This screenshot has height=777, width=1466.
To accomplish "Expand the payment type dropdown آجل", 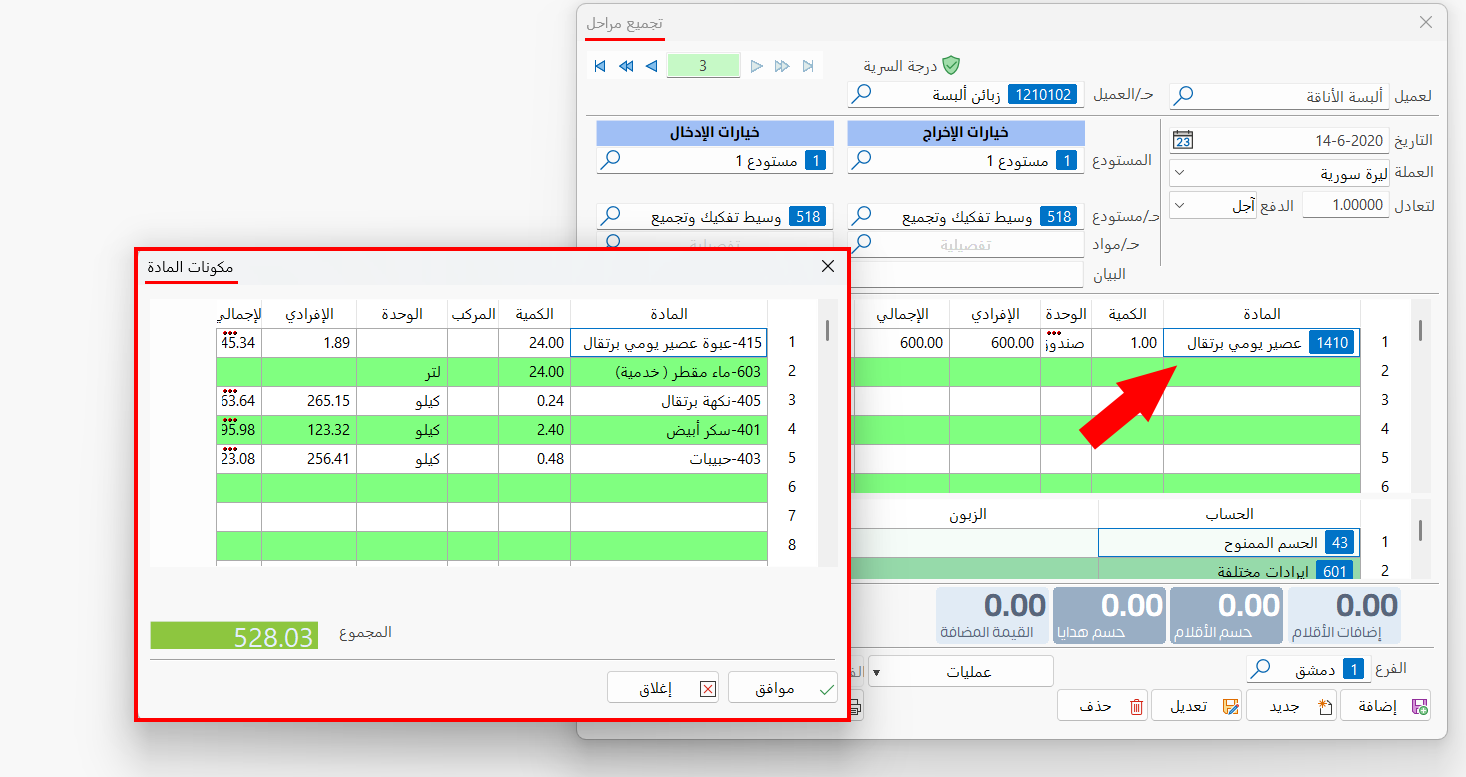I will tap(1181, 206).
